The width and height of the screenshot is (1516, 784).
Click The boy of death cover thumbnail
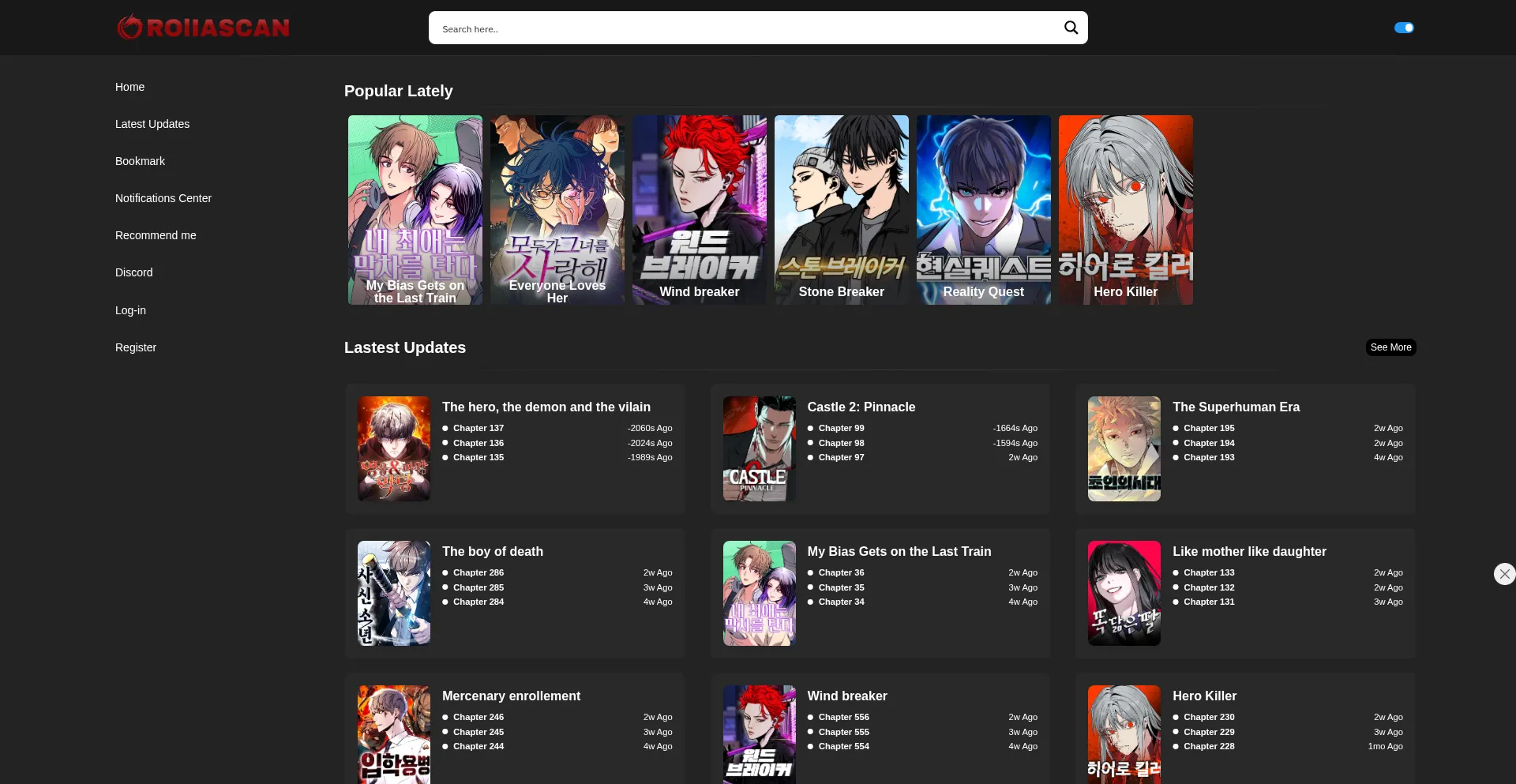pos(394,593)
